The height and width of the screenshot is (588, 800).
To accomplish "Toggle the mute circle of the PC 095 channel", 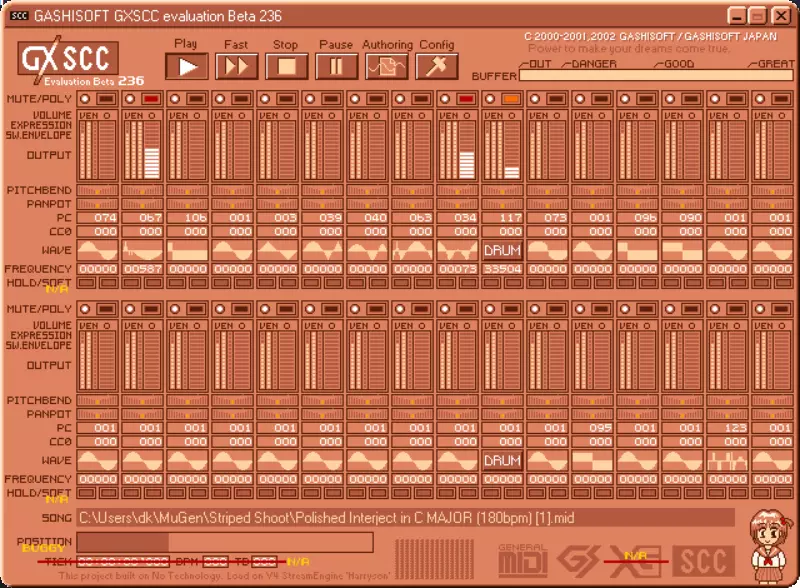I will click(x=580, y=309).
